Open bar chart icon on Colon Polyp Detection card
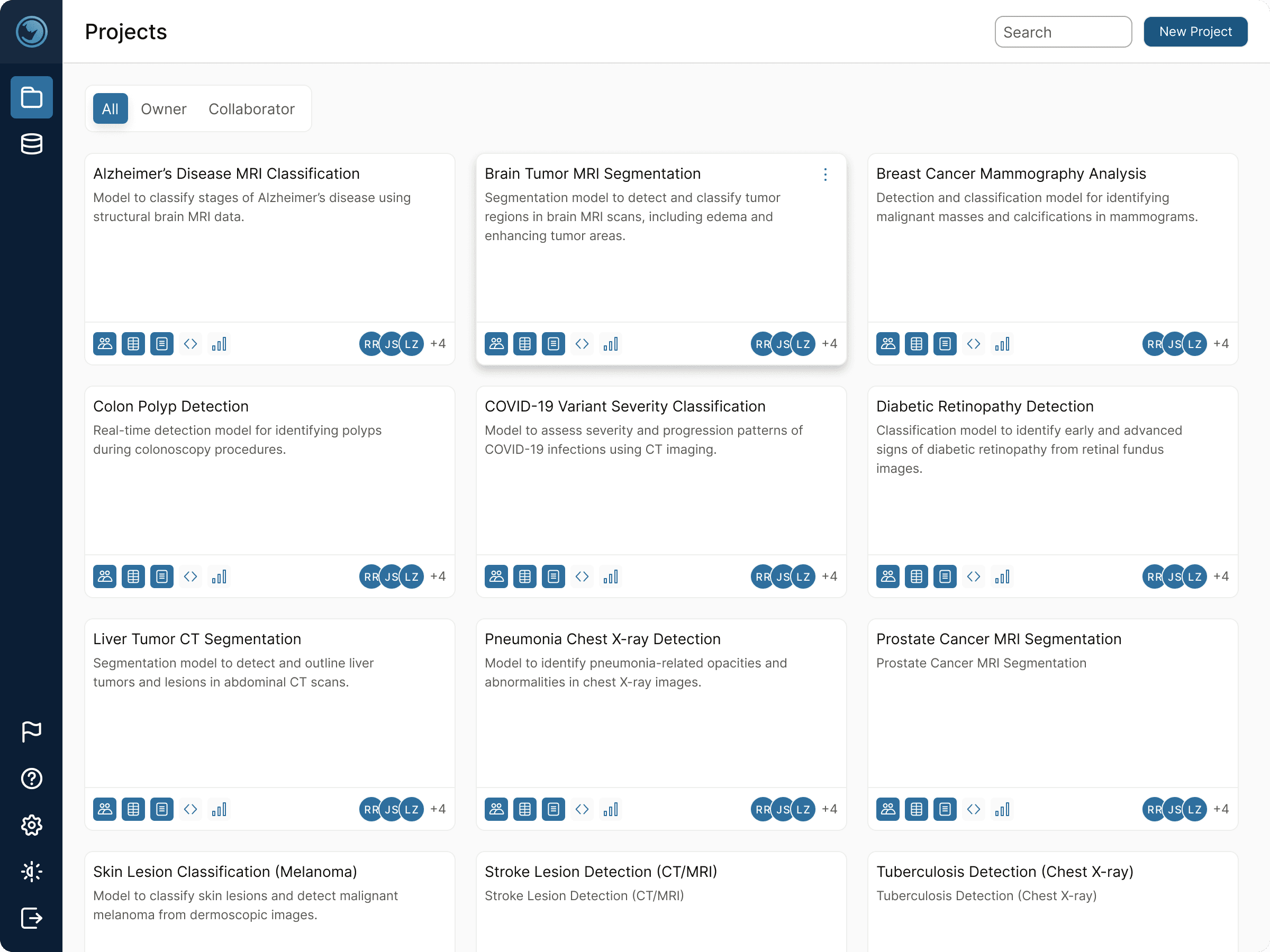This screenshot has height=952, width=1270. [219, 576]
